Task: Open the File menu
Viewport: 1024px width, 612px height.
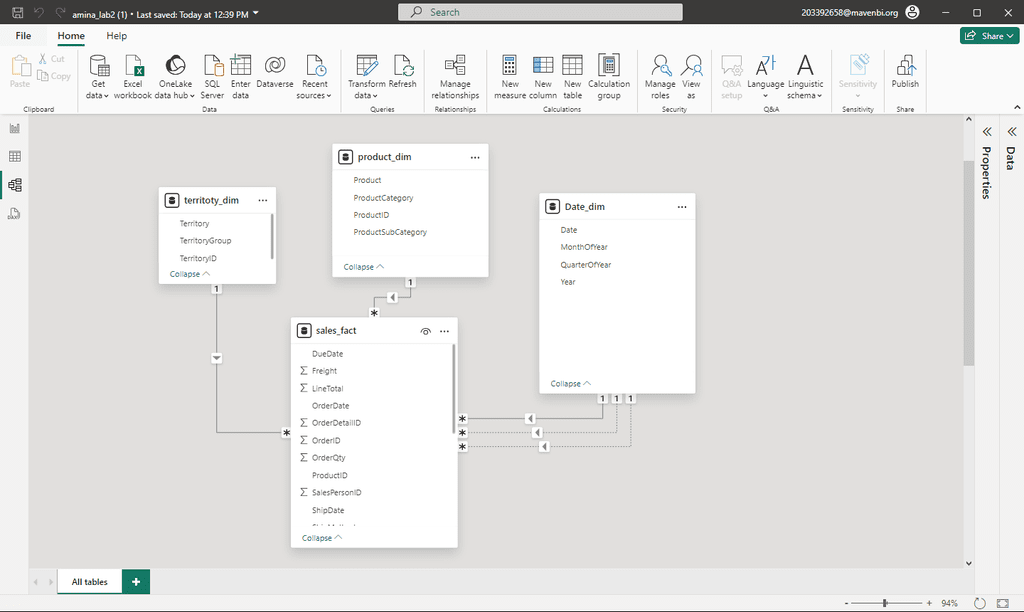Action: coord(24,36)
